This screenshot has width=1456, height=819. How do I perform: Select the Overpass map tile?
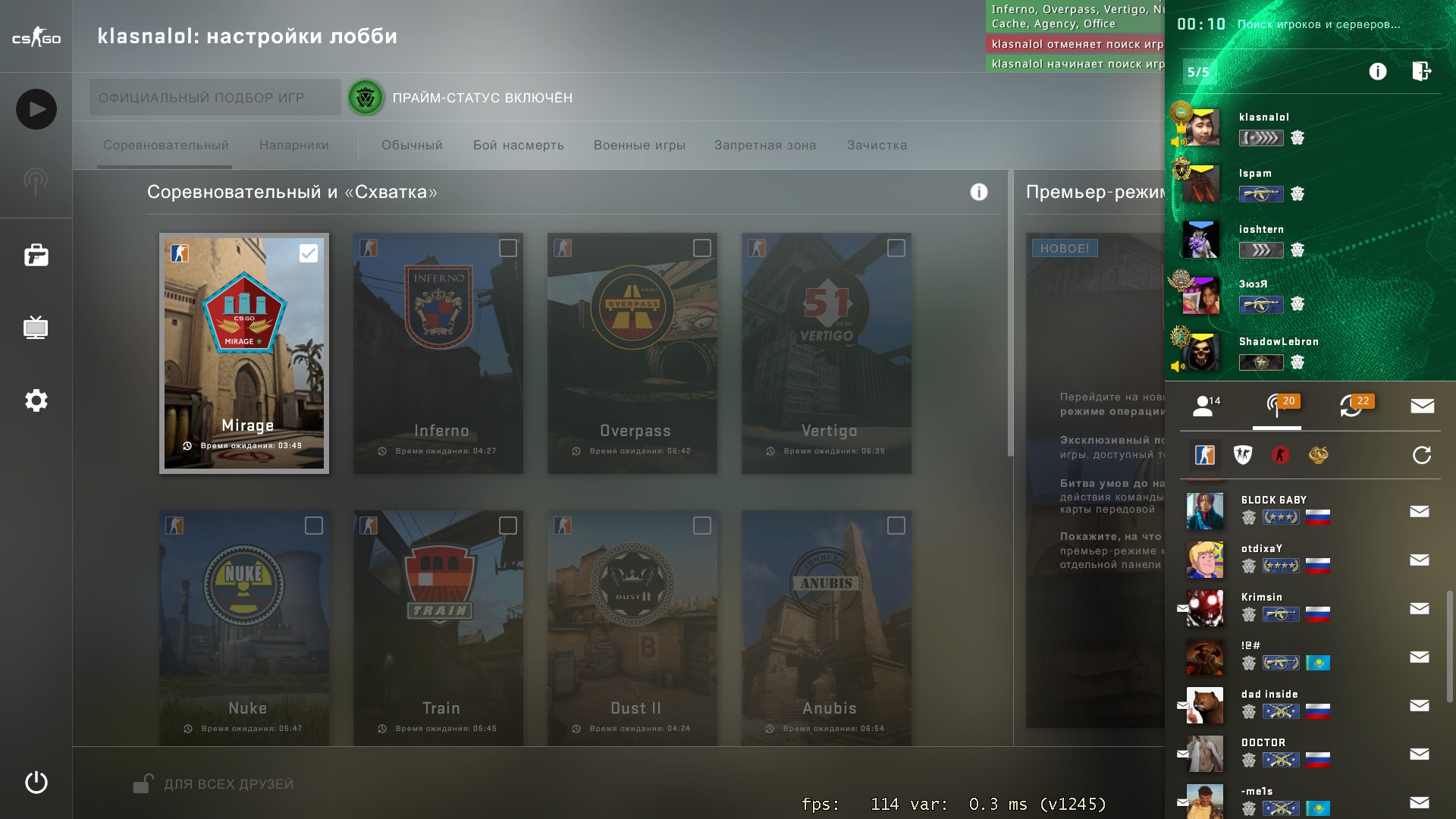632,353
